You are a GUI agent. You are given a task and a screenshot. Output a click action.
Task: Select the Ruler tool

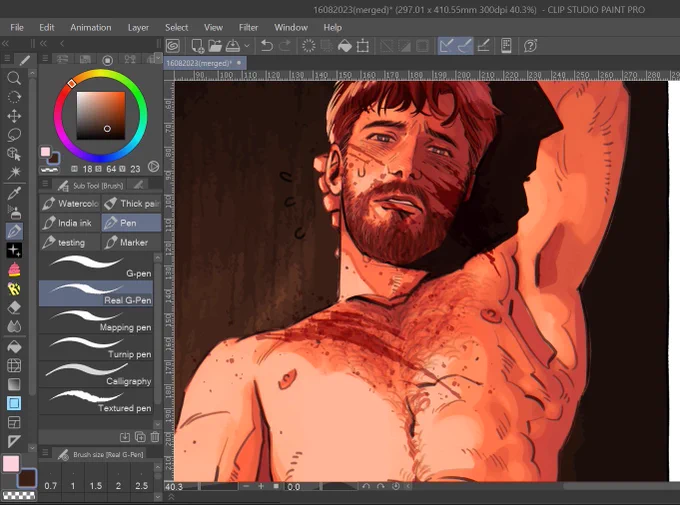(14, 441)
